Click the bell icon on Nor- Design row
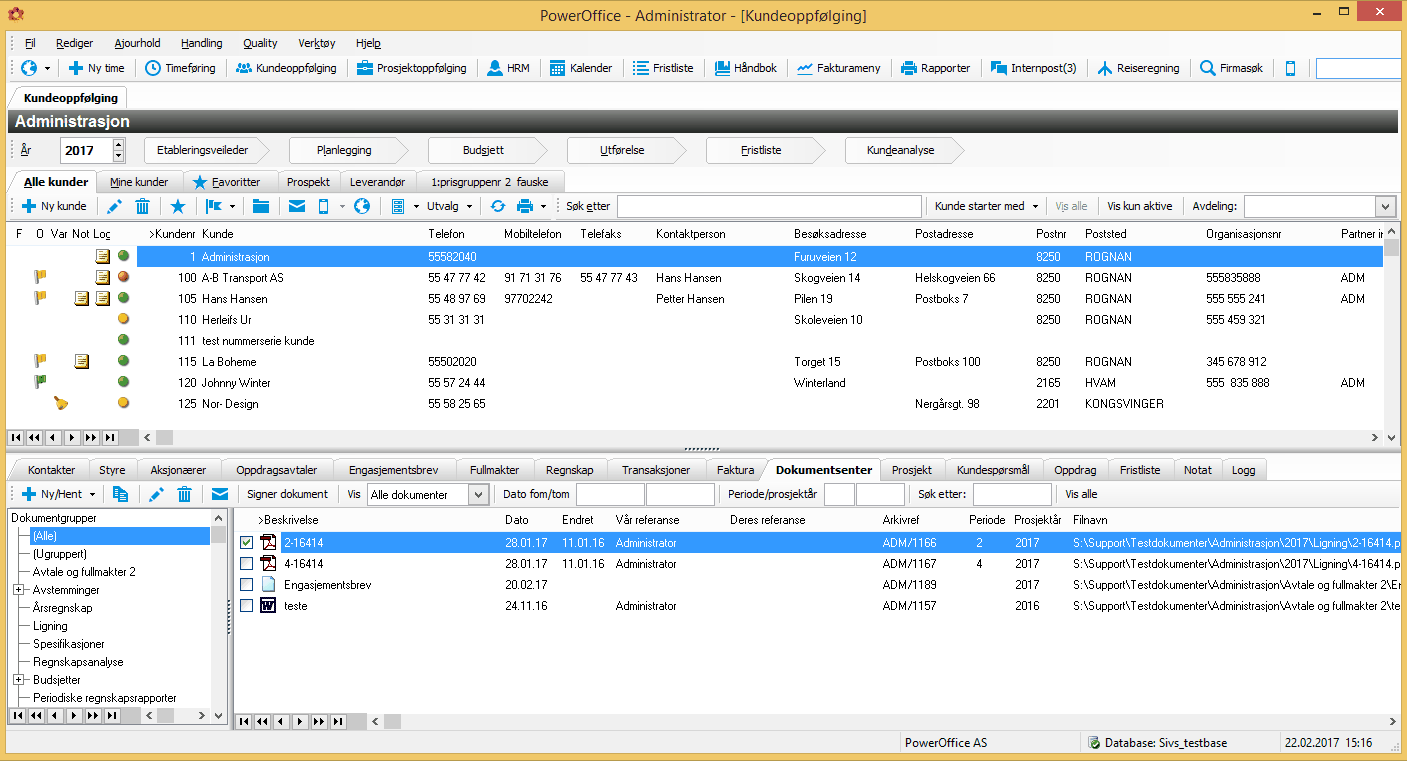 [x=61, y=403]
